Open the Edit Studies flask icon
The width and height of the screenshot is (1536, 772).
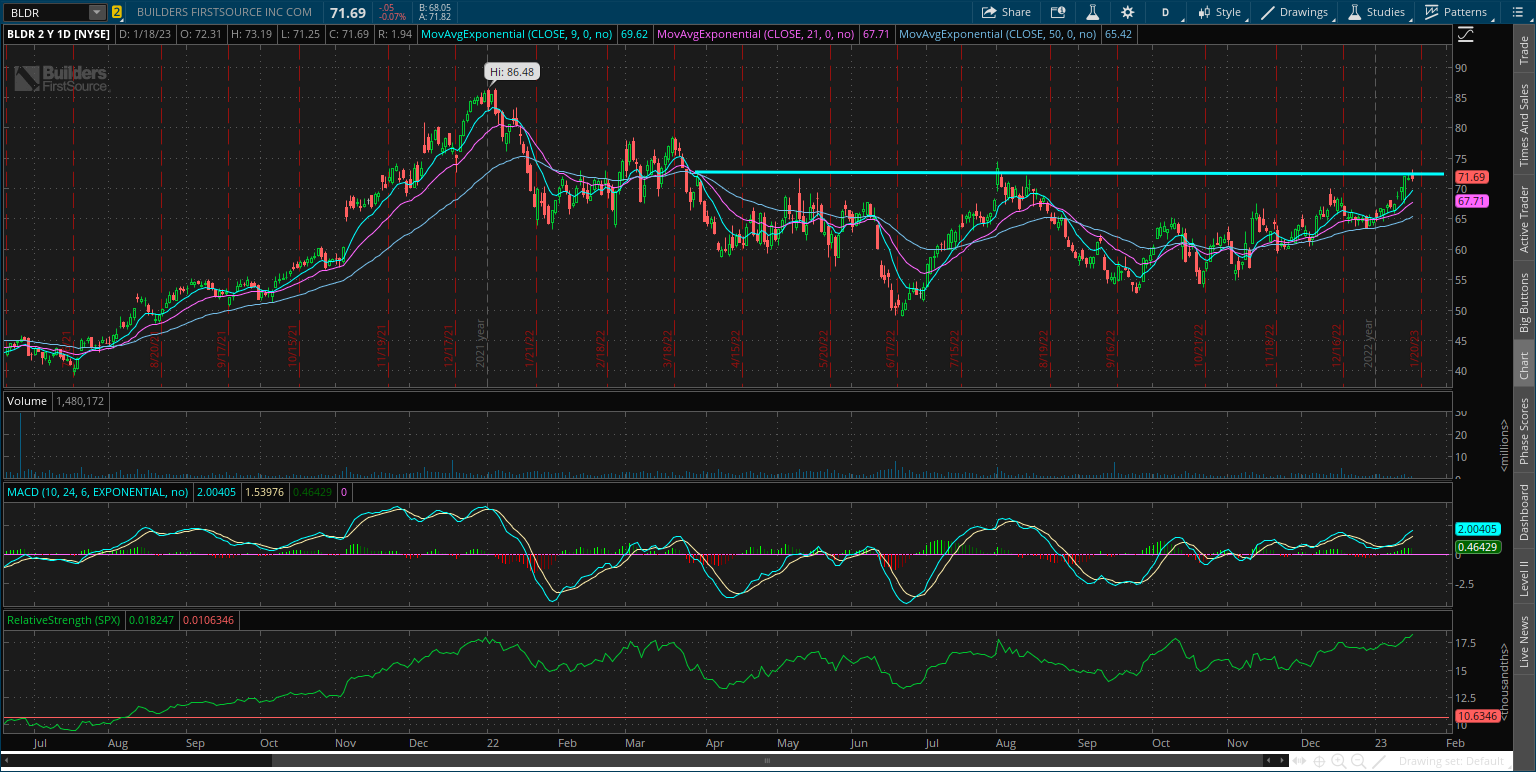click(1093, 12)
